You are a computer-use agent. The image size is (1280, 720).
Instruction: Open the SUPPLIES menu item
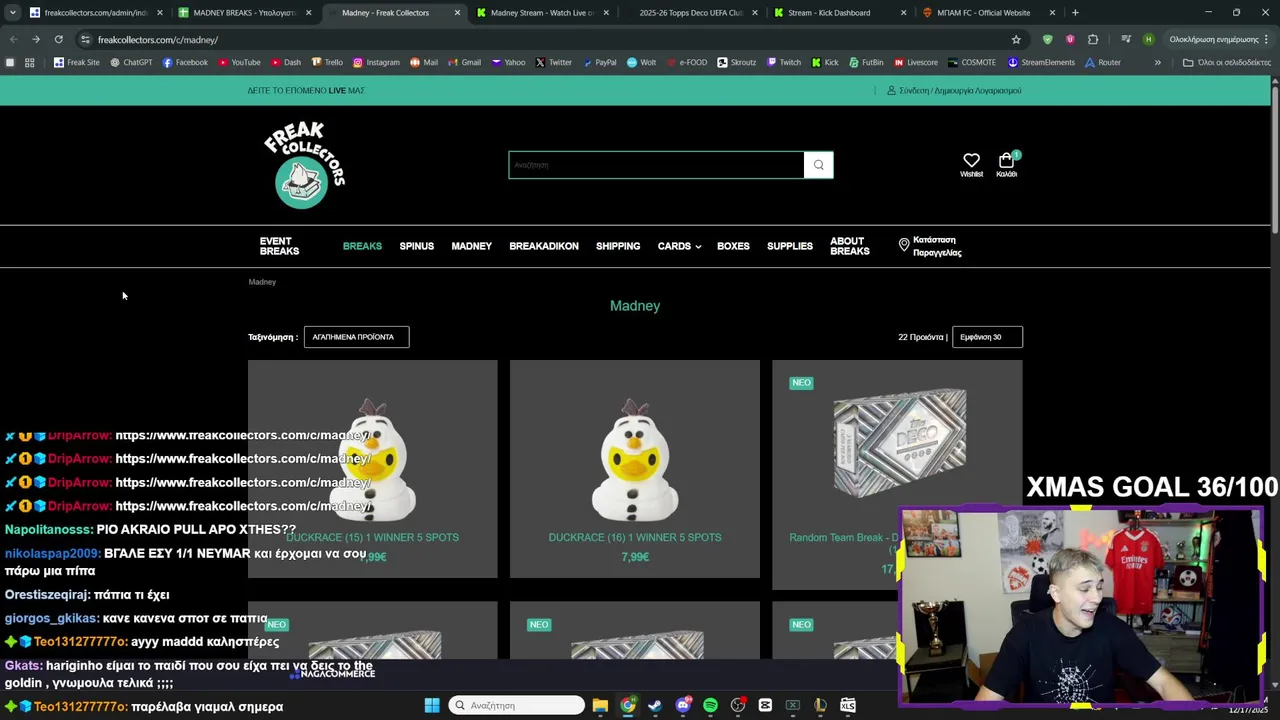coord(790,246)
